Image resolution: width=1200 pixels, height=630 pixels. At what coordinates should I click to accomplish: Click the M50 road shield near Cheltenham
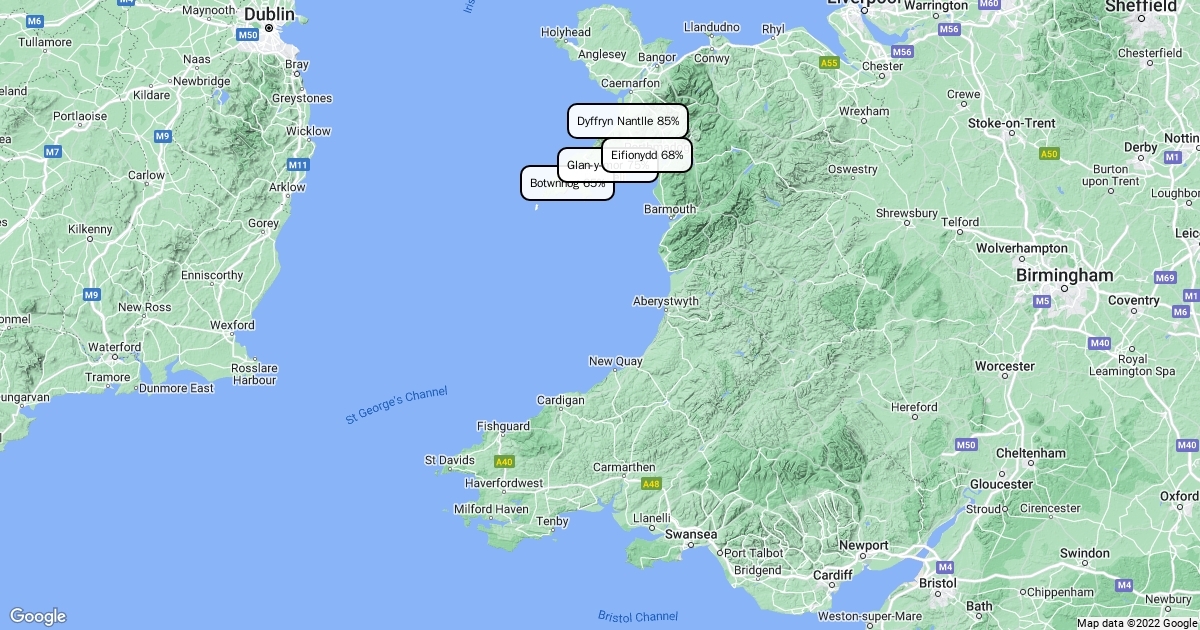tap(965, 444)
